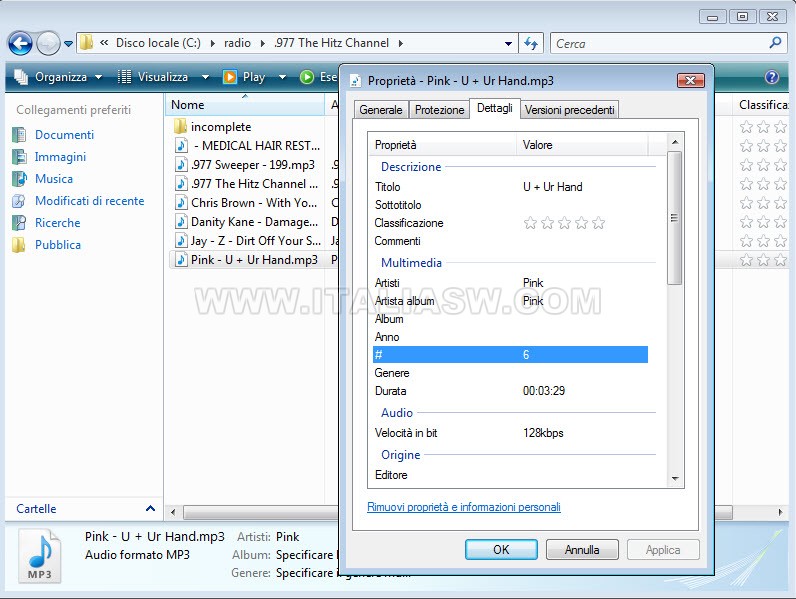Click the Forward navigation arrow in Explorer
Screen dimensions: 796x599
(49, 44)
